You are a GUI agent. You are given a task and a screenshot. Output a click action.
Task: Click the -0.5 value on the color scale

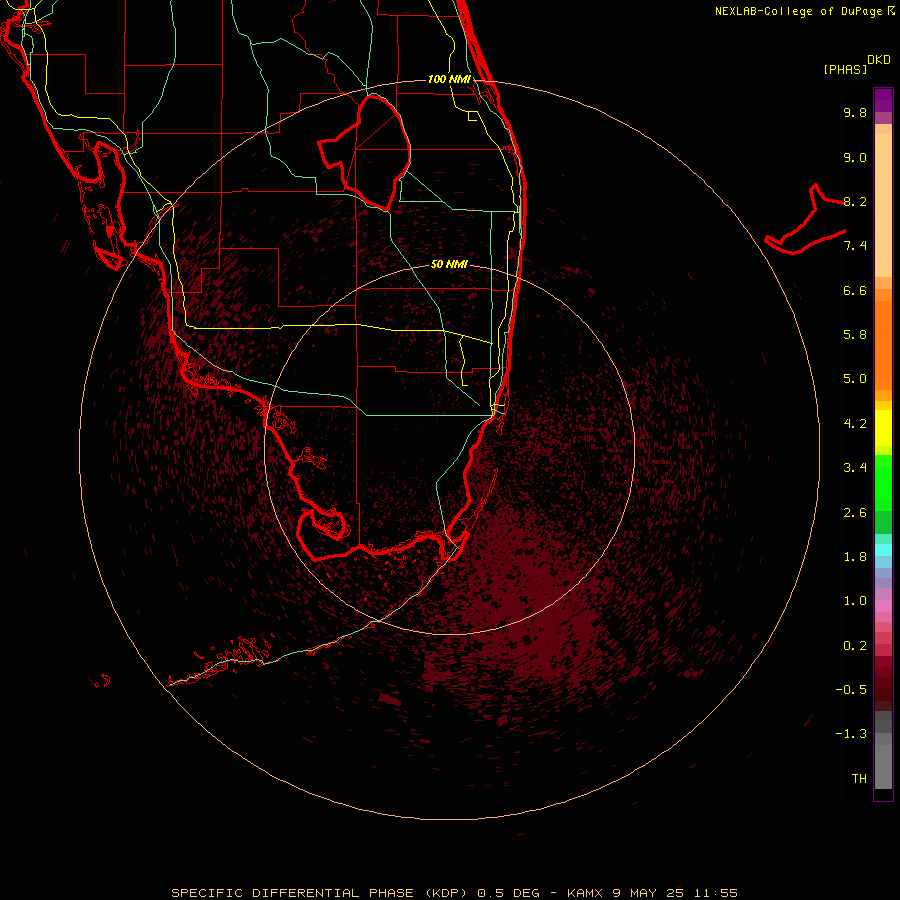coord(851,690)
